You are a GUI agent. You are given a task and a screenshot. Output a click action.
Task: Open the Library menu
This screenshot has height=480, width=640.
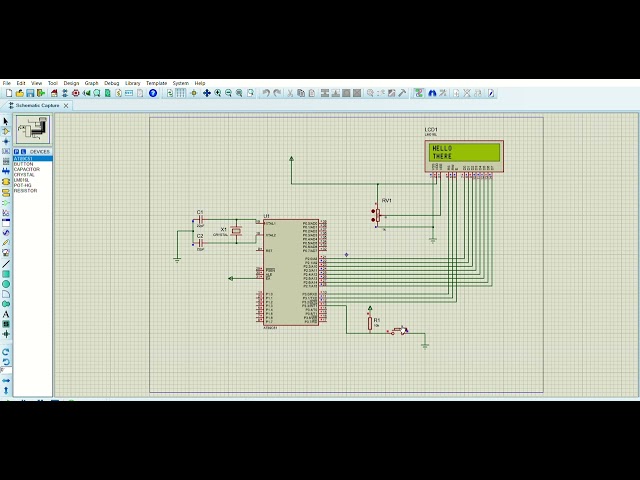click(133, 83)
